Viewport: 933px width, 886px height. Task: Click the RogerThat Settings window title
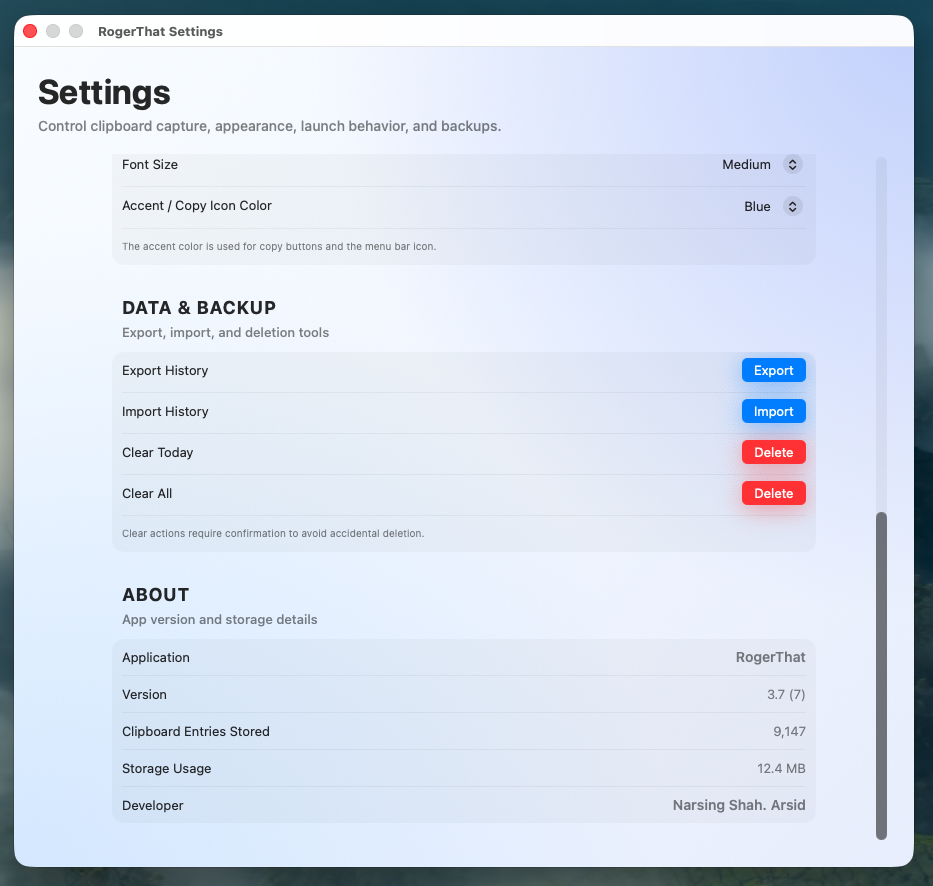click(x=160, y=32)
